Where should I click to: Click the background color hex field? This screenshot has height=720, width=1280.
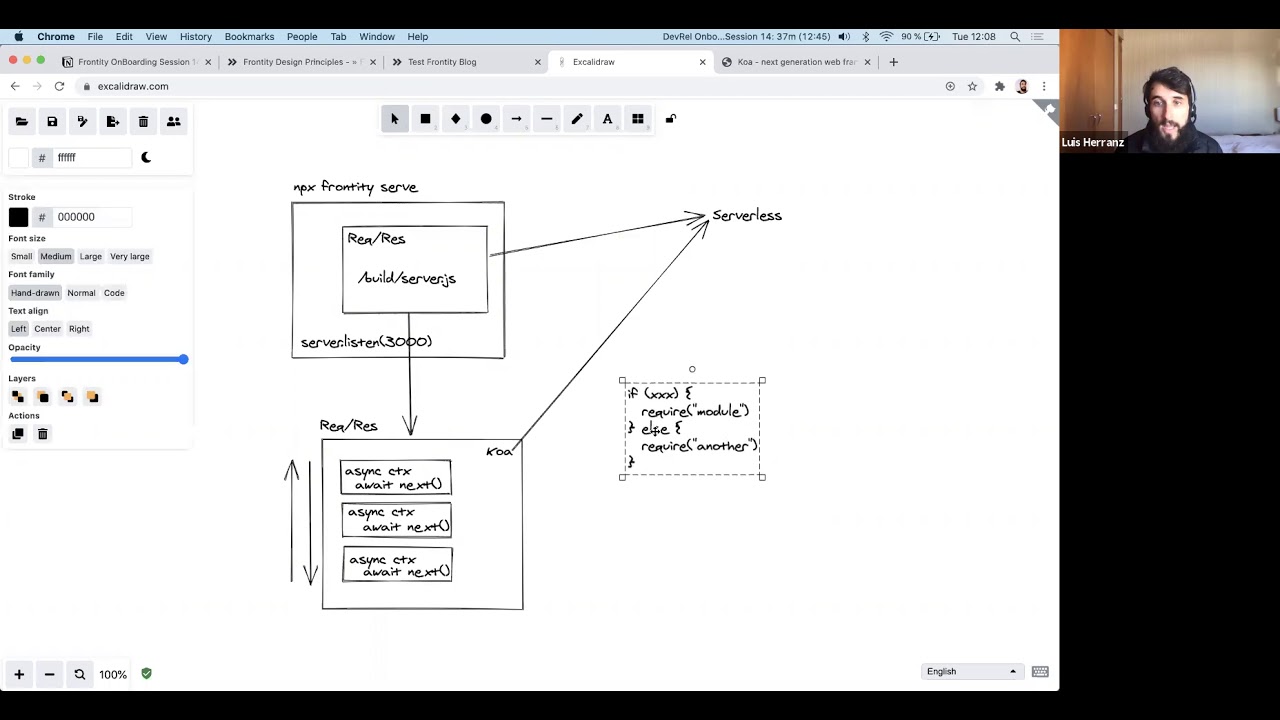92,158
